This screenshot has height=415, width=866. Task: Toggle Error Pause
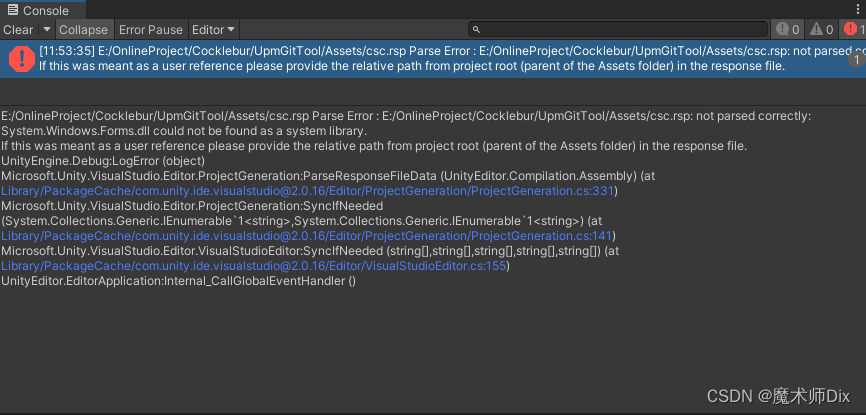(151, 30)
